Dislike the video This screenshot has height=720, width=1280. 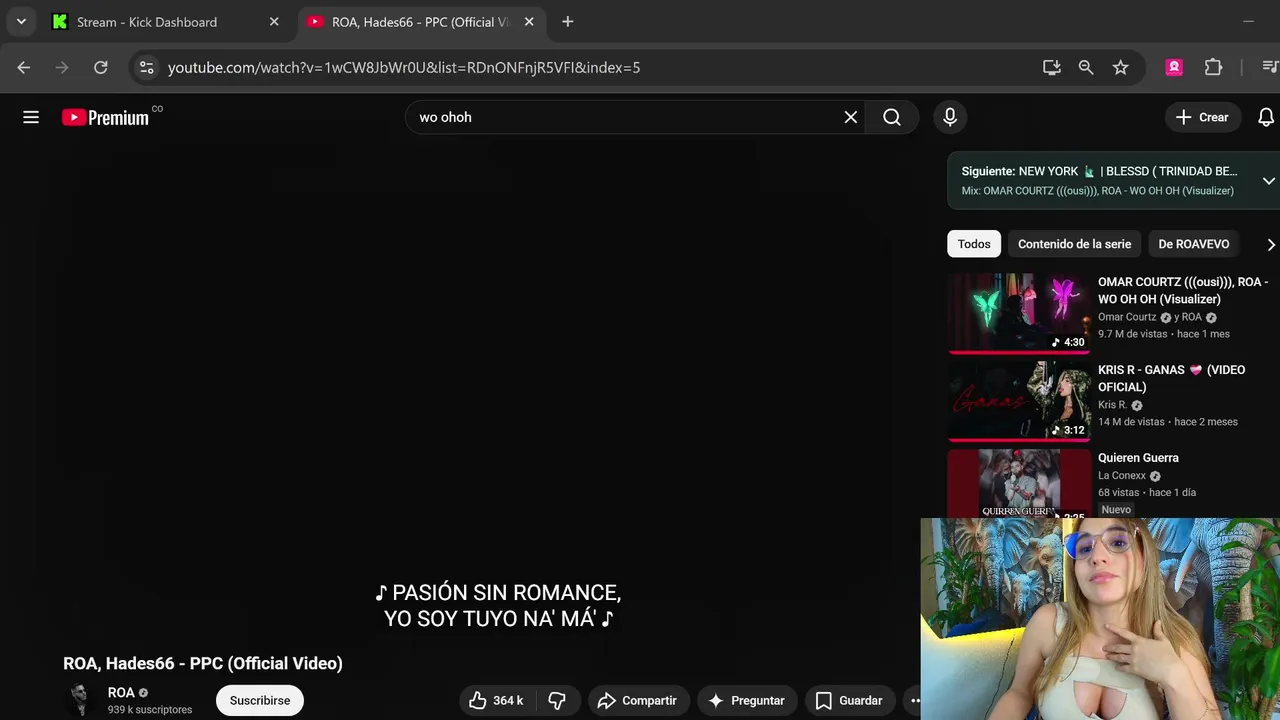click(558, 700)
